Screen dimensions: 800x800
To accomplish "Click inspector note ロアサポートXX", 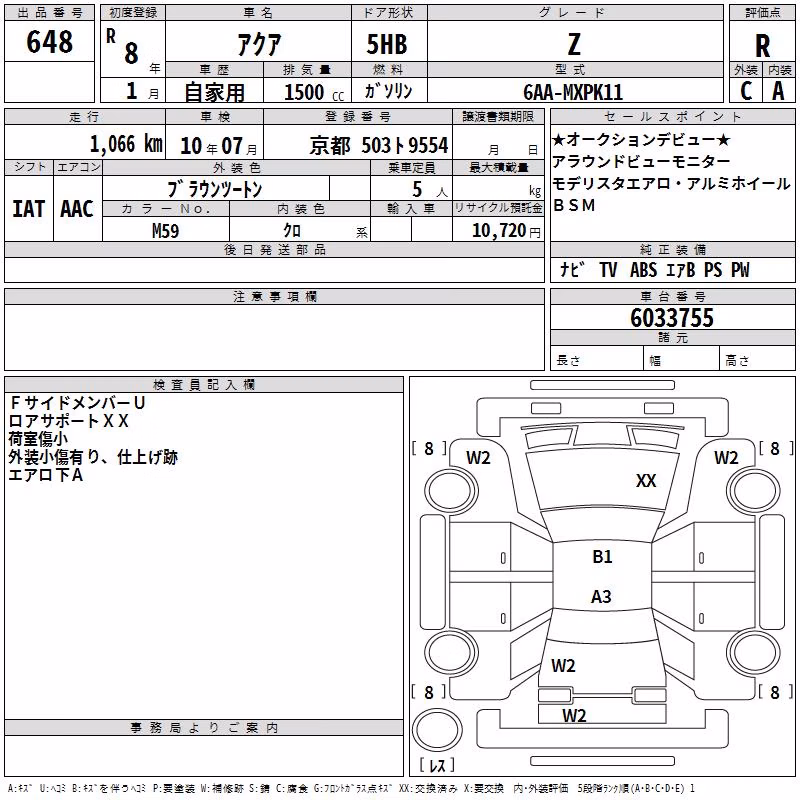I will [68, 421].
